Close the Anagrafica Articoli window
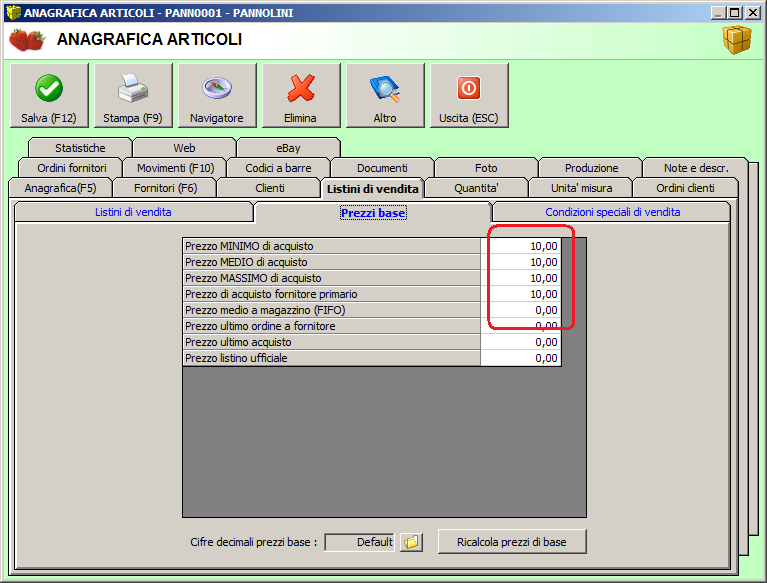 pyautogui.click(x=752, y=13)
